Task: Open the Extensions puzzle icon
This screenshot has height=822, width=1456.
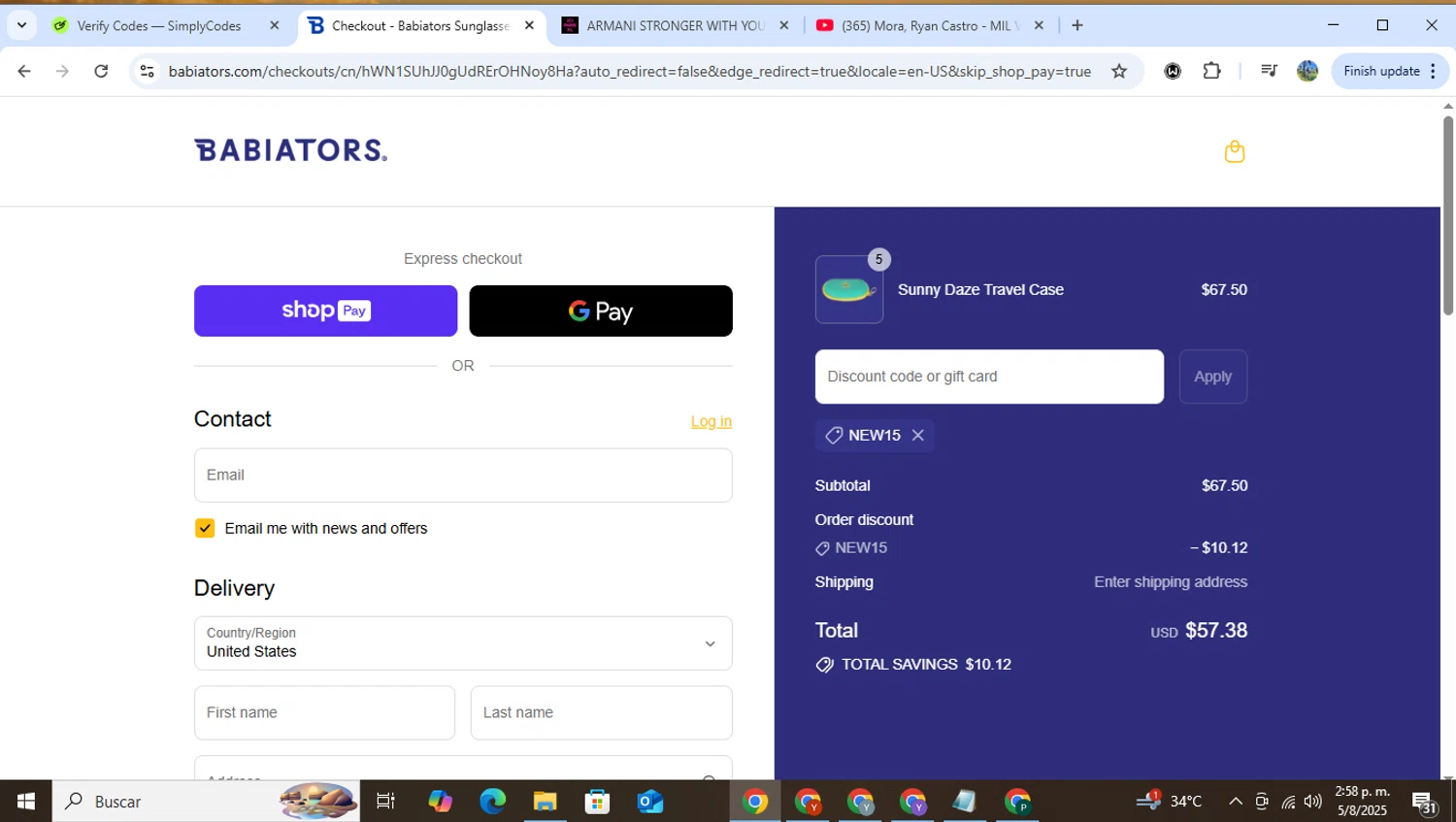Action: [x=1211, y=71]
